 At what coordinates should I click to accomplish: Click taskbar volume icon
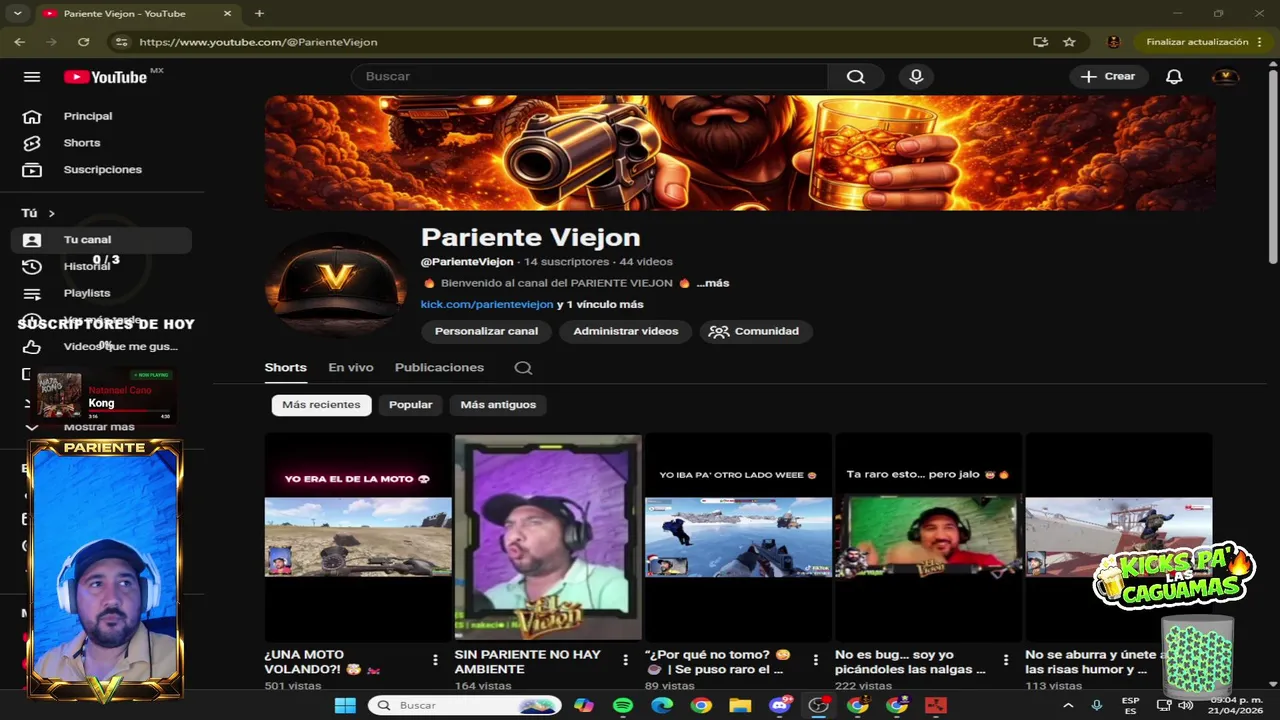click(x=1186, y=705)
